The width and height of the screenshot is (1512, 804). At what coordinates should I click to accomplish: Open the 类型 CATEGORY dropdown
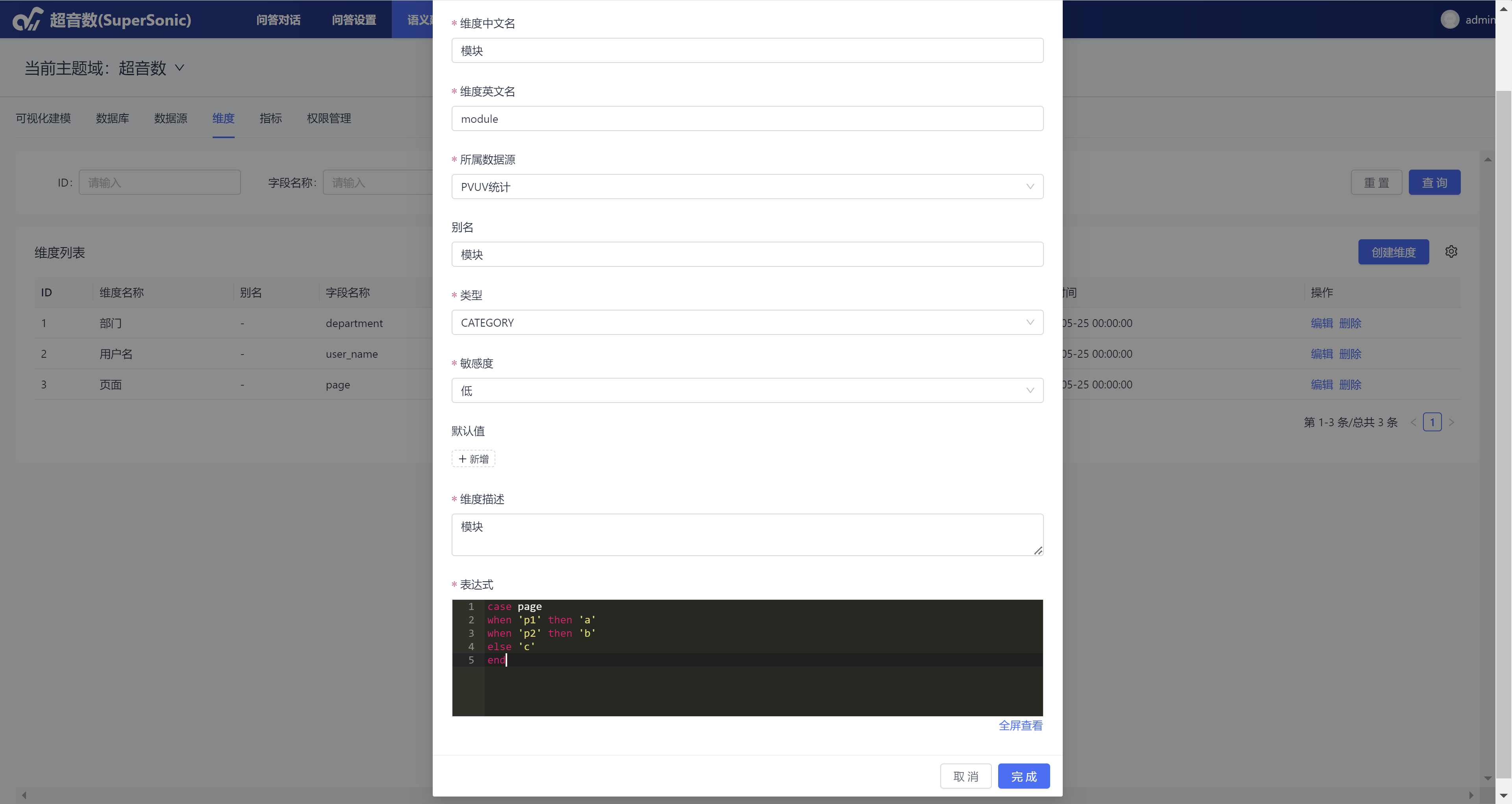(747, 323)
